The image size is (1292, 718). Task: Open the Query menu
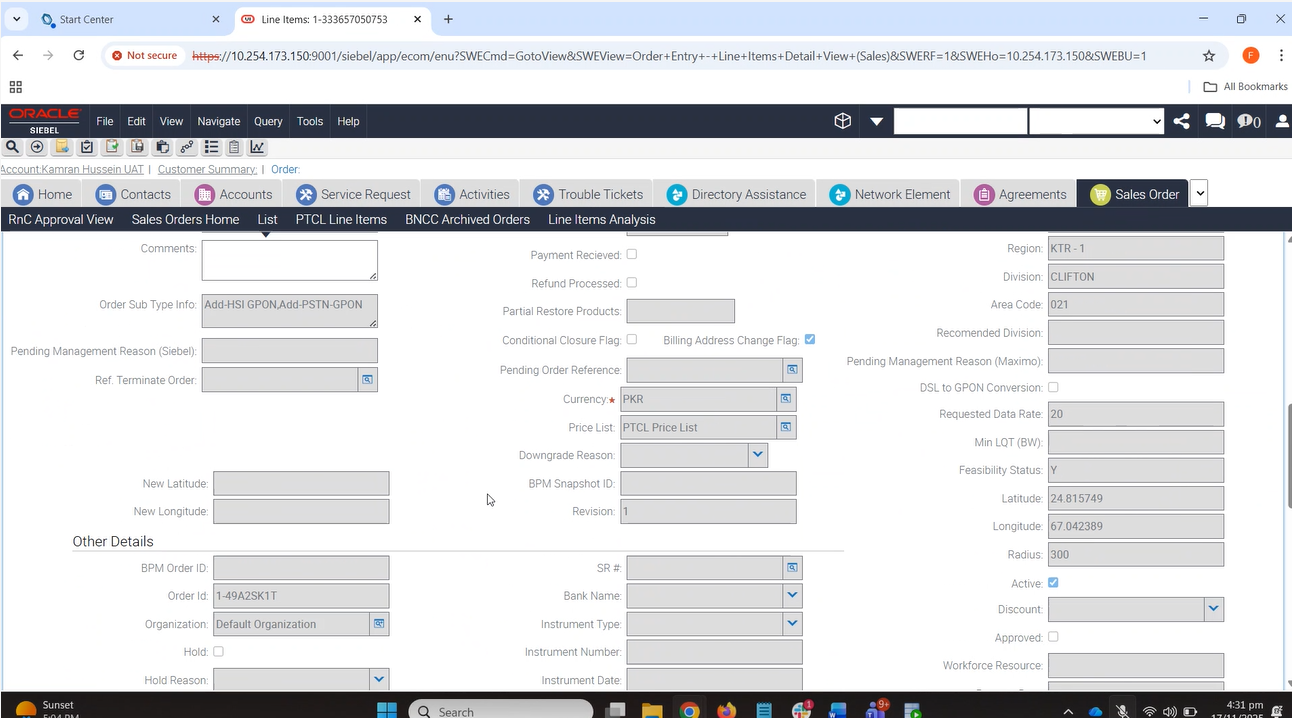tap(268, 121)
